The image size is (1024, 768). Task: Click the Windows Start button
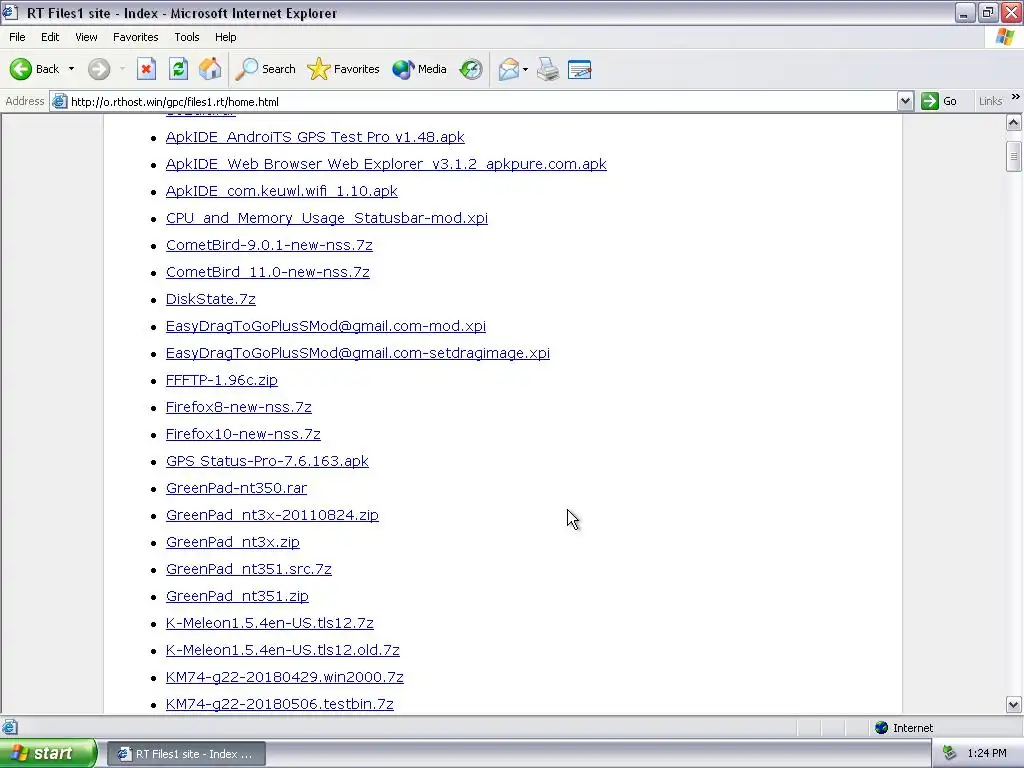click(48, 753)
